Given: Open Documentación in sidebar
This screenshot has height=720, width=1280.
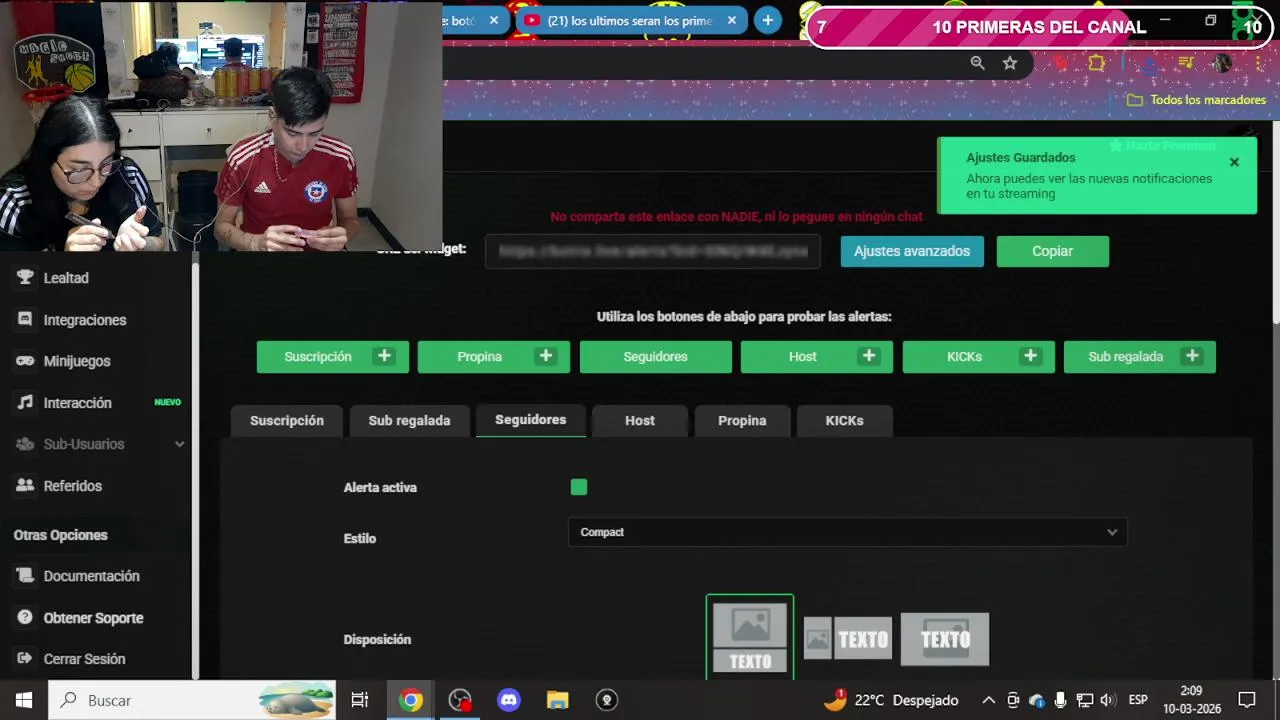Looking at the screenshot, I should 91,576.
